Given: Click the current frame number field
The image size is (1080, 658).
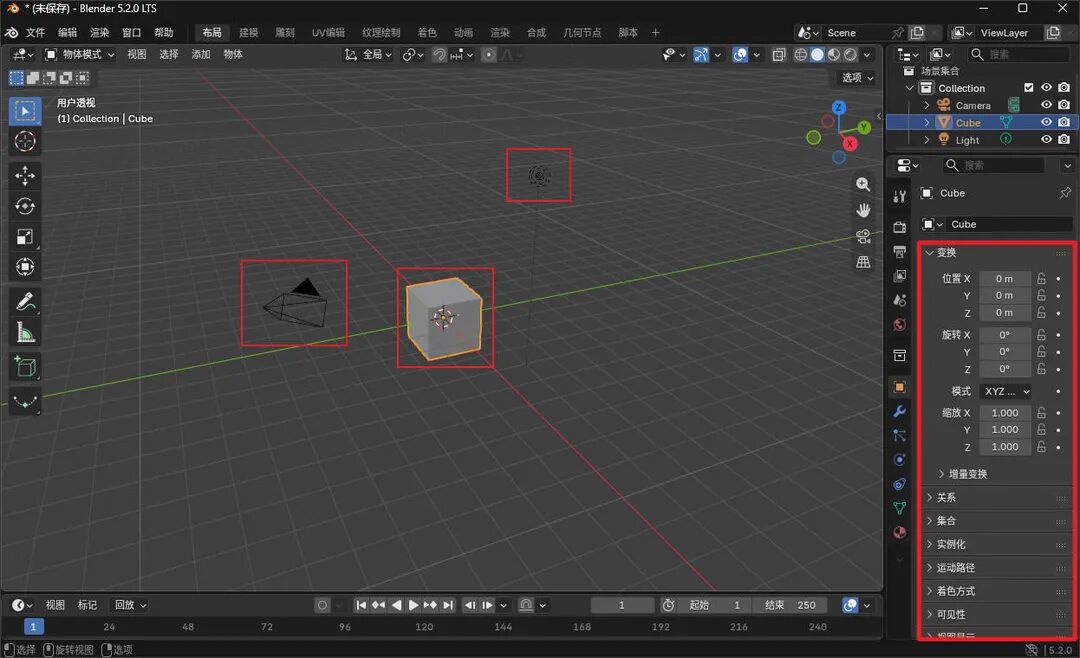Looking at the screenshot, I should (622, 605).
